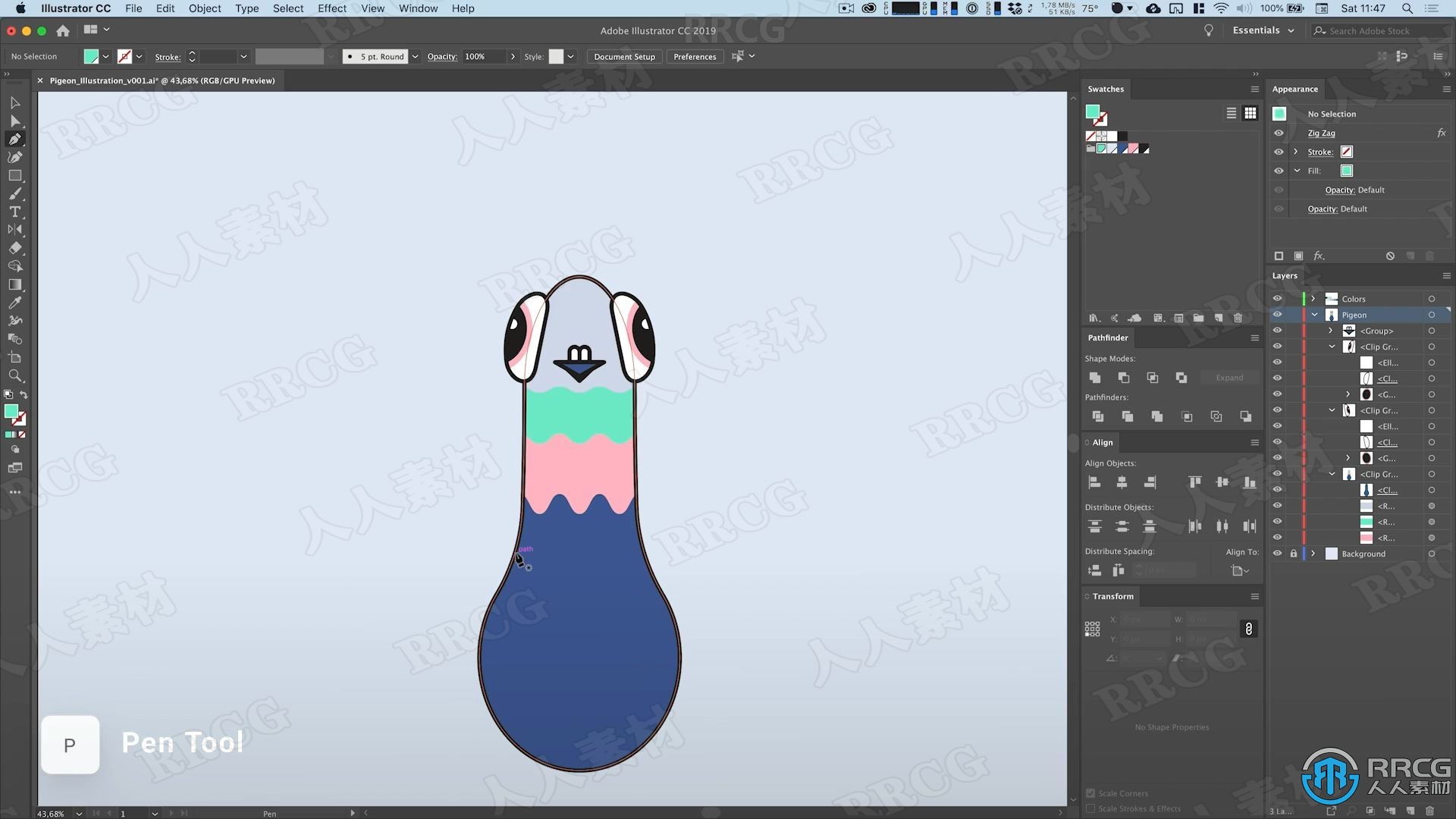Collapse the Pigeon layer
The width and height of the screenshot is (1456, 819).
coord(1314,315)
